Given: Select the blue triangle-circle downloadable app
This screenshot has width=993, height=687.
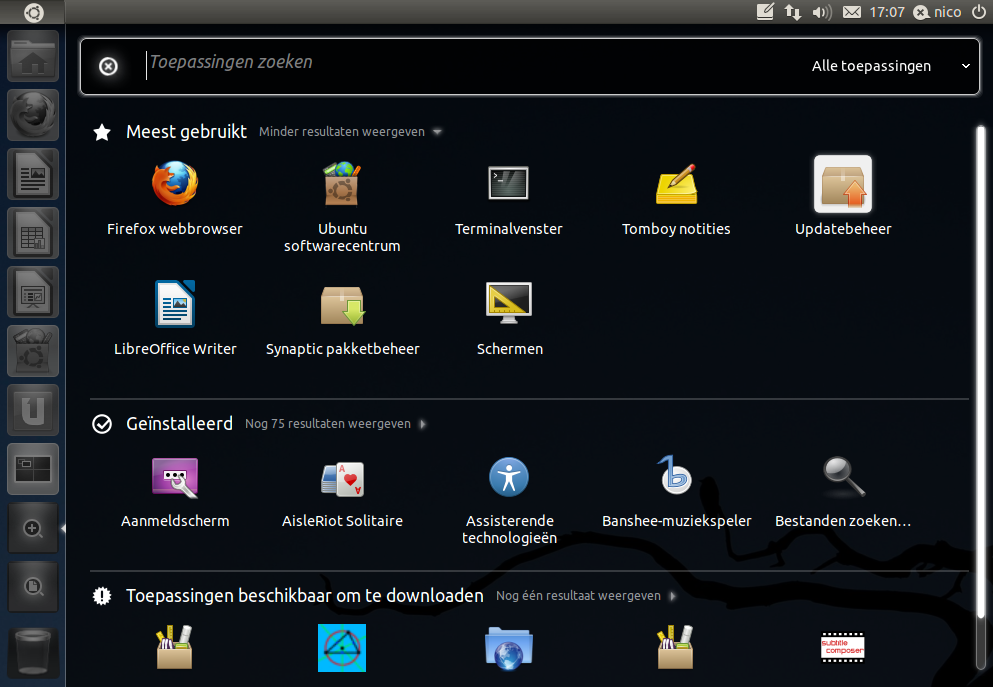Looking at the screenshot, I should click(342, 648).
